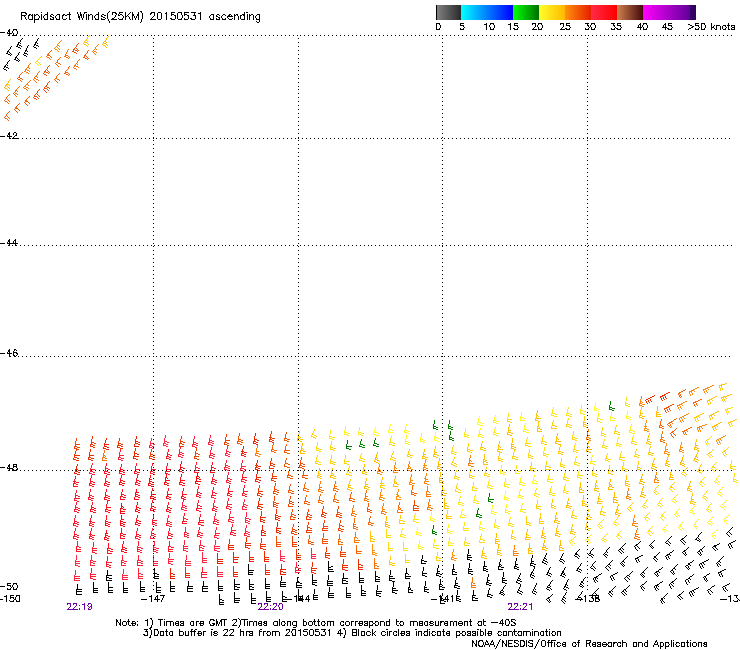Click the '-138' longitude axis label

point(588,599)
